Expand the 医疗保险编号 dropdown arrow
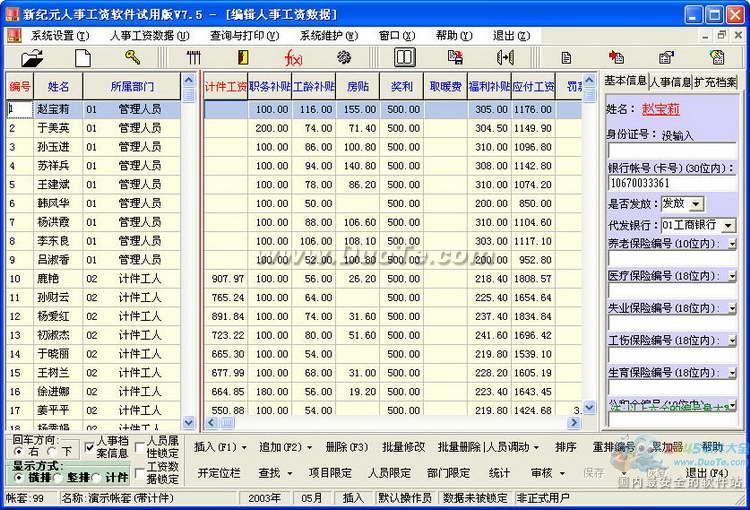 (x=732, y=276)
